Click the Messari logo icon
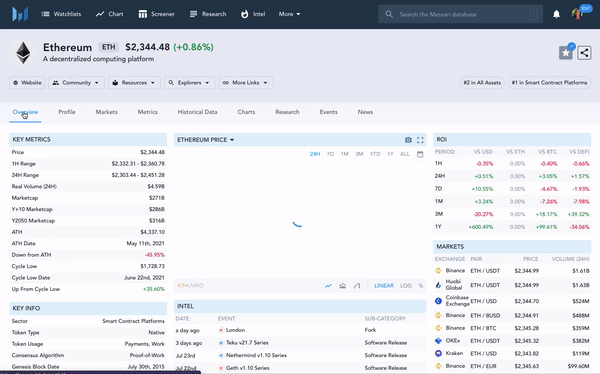The height and width of the screenshot is (374, 600). 20,14
